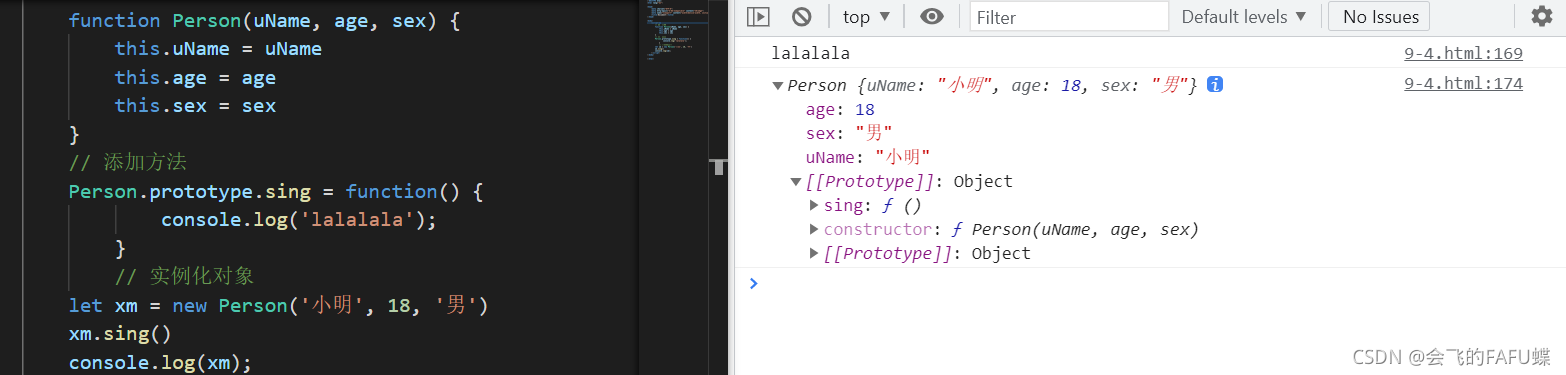Viewport: 1566px width, 375px height.
Task: Clear the console with the ban icon
Action: pos(801,17)
